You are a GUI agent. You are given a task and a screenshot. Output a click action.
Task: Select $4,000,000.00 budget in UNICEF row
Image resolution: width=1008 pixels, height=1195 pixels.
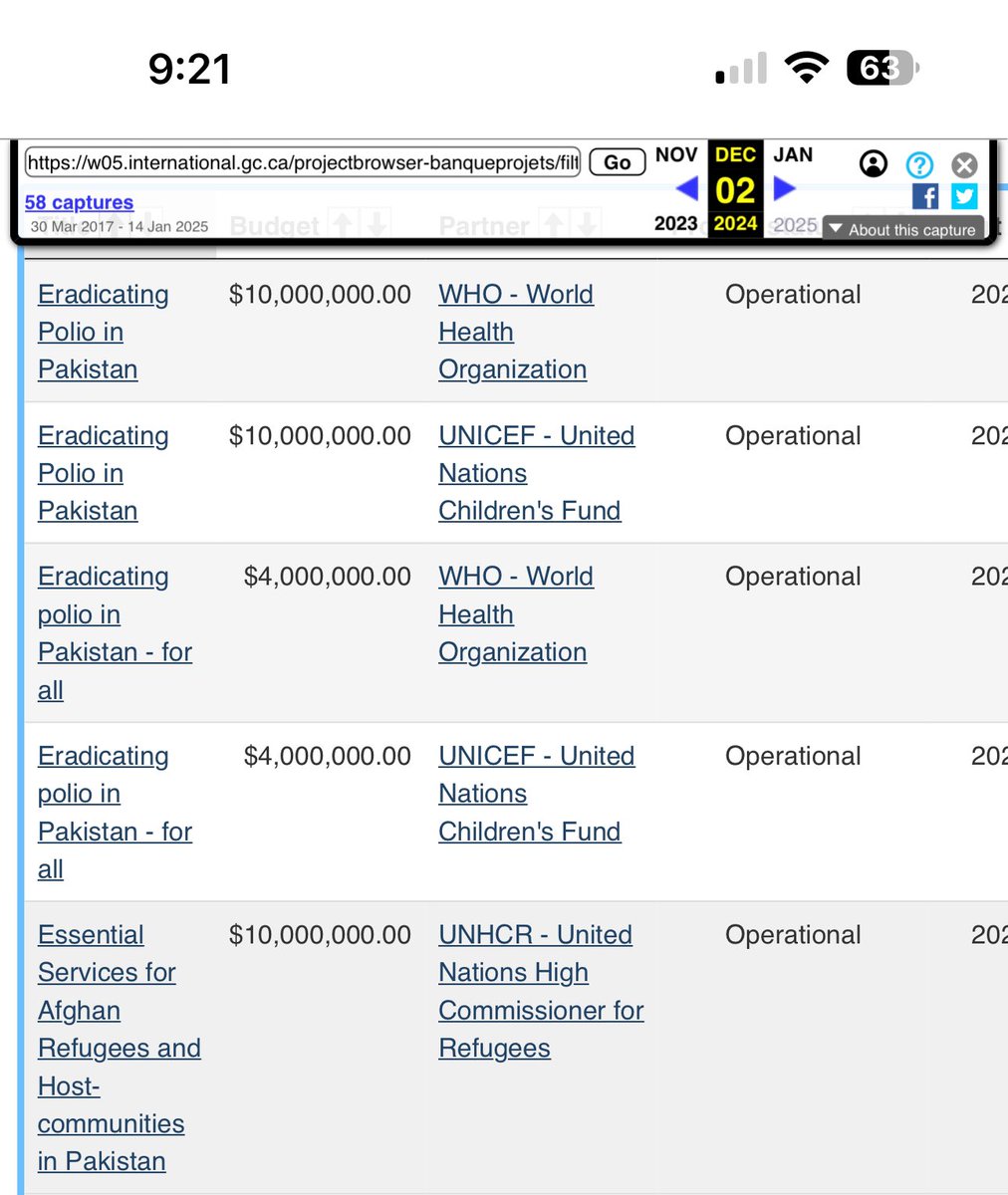(x=328, y=755)
